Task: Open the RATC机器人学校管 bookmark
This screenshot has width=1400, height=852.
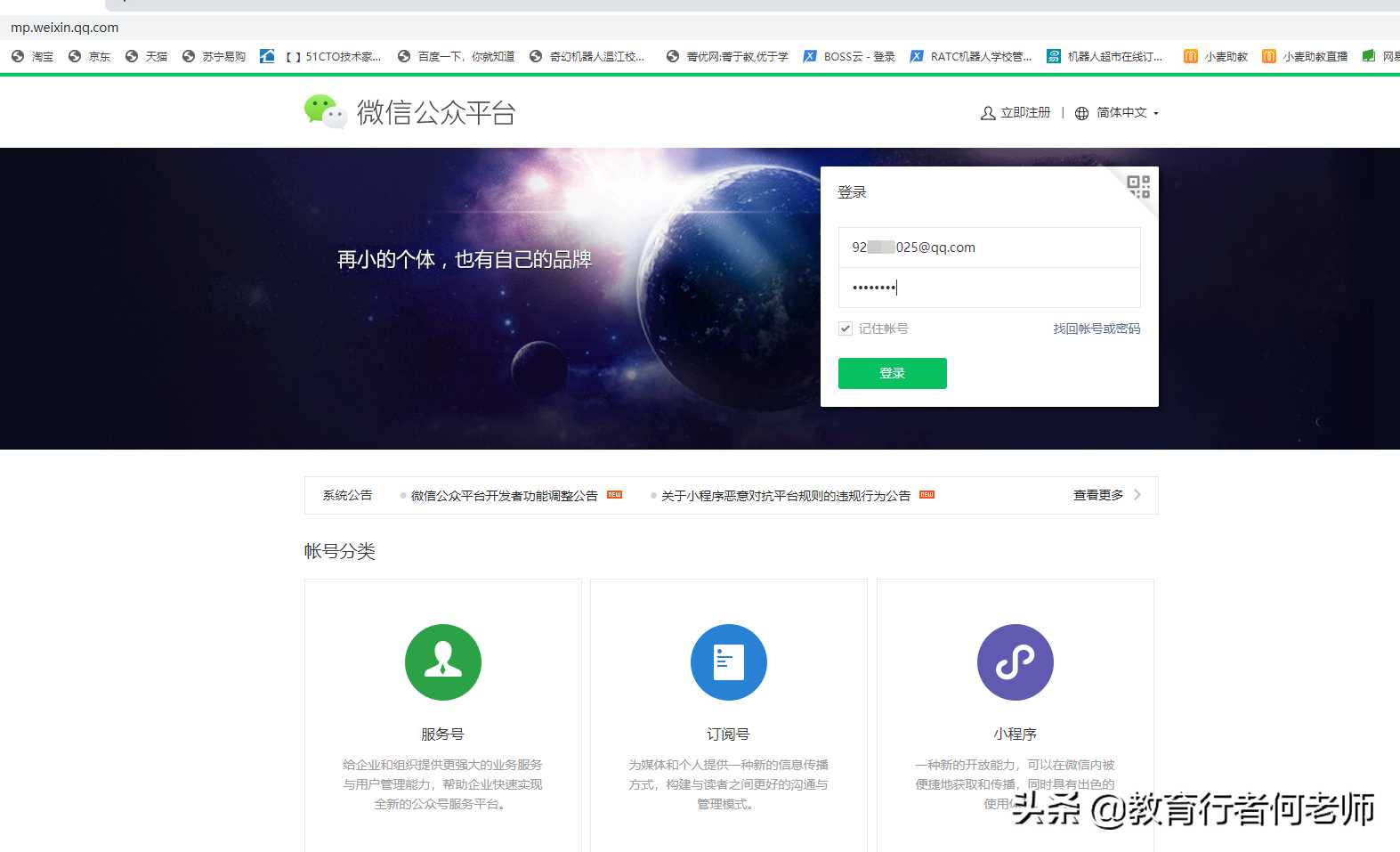Action: [x=971, y=56]
